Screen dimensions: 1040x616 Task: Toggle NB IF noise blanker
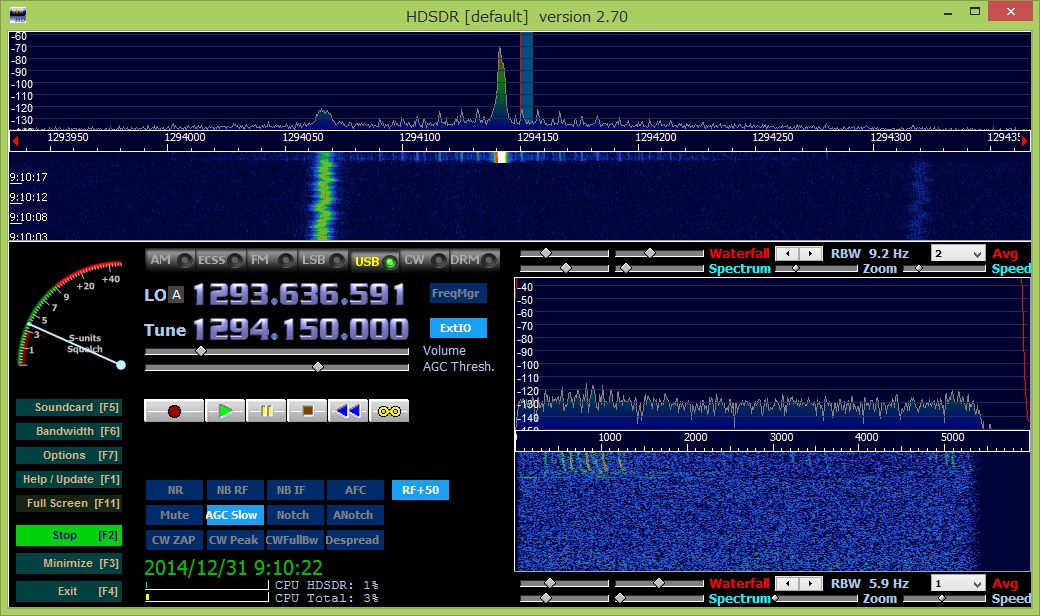[295, 490]
